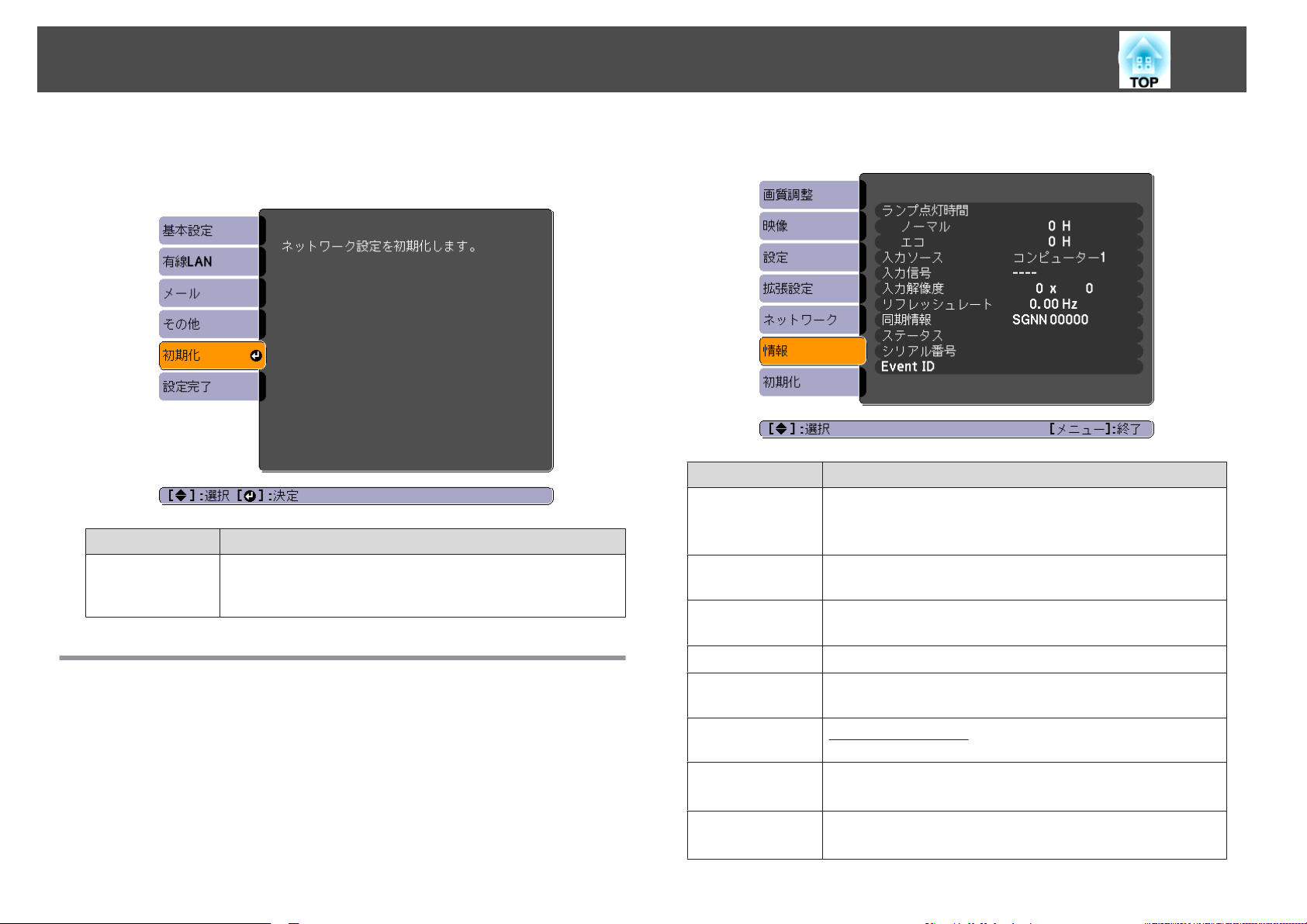
Task: Click the ノーマル lamp hours row
Action: point(1009,226)
